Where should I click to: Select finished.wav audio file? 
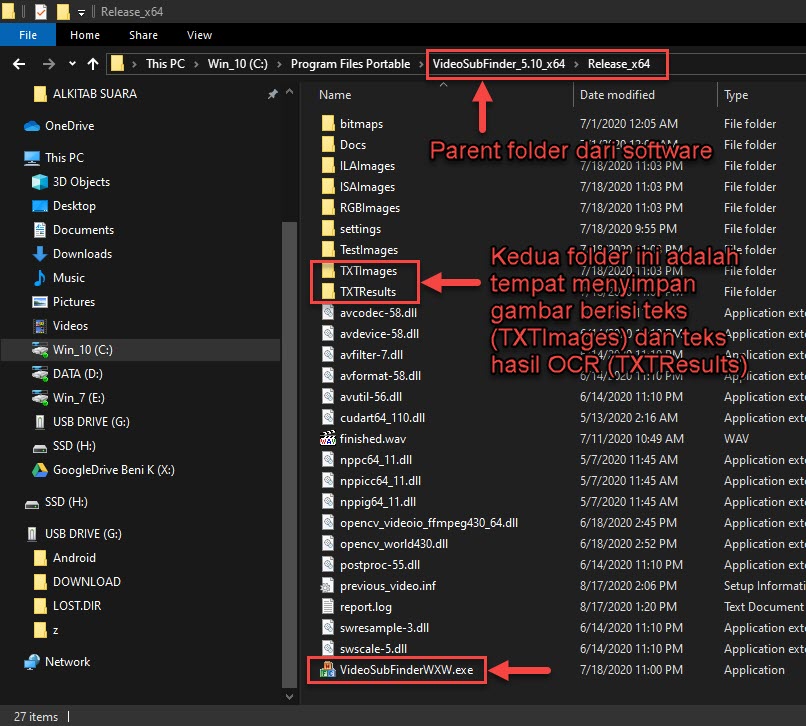pos(373,439)
